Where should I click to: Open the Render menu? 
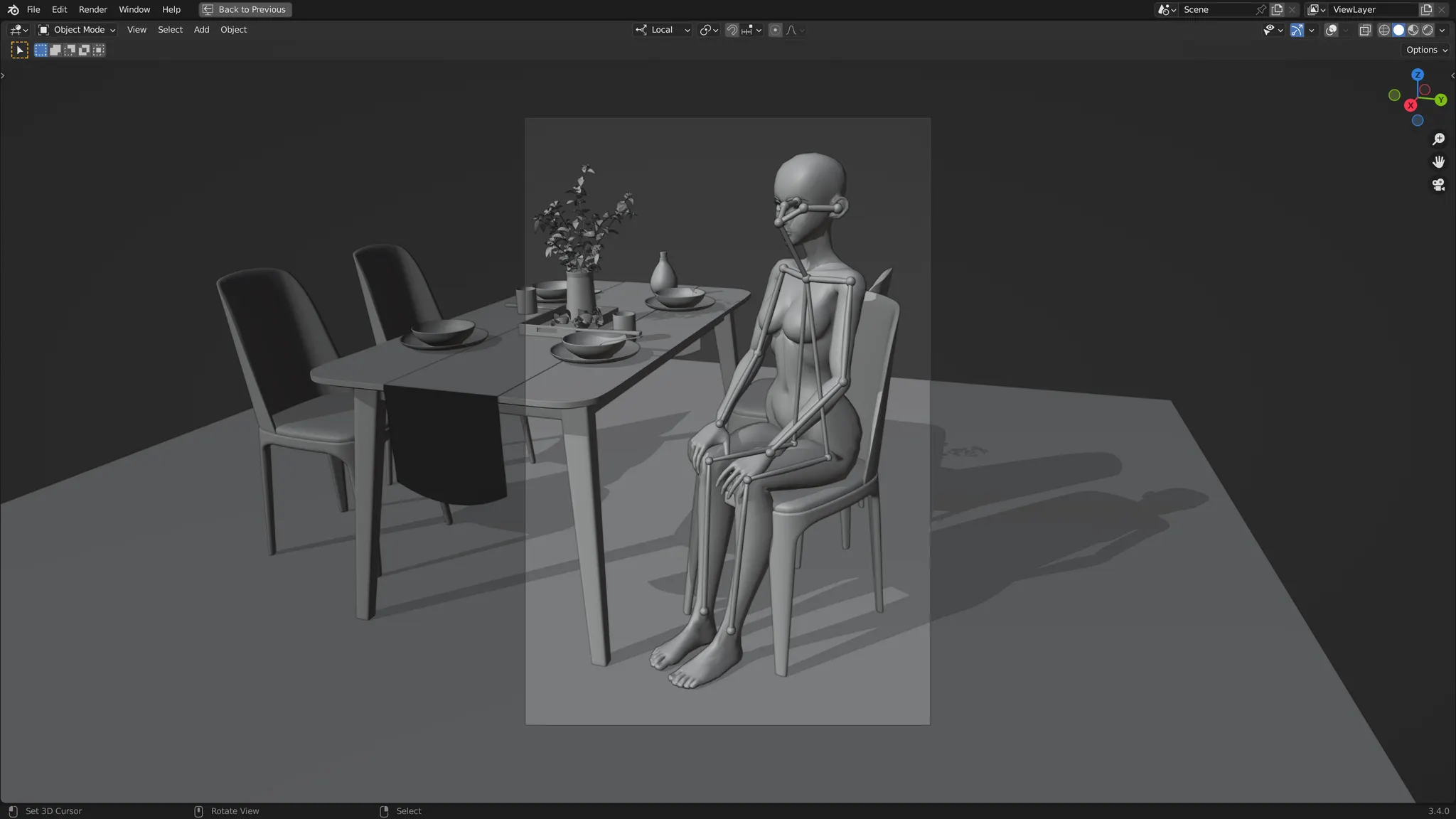click(92, 9)
